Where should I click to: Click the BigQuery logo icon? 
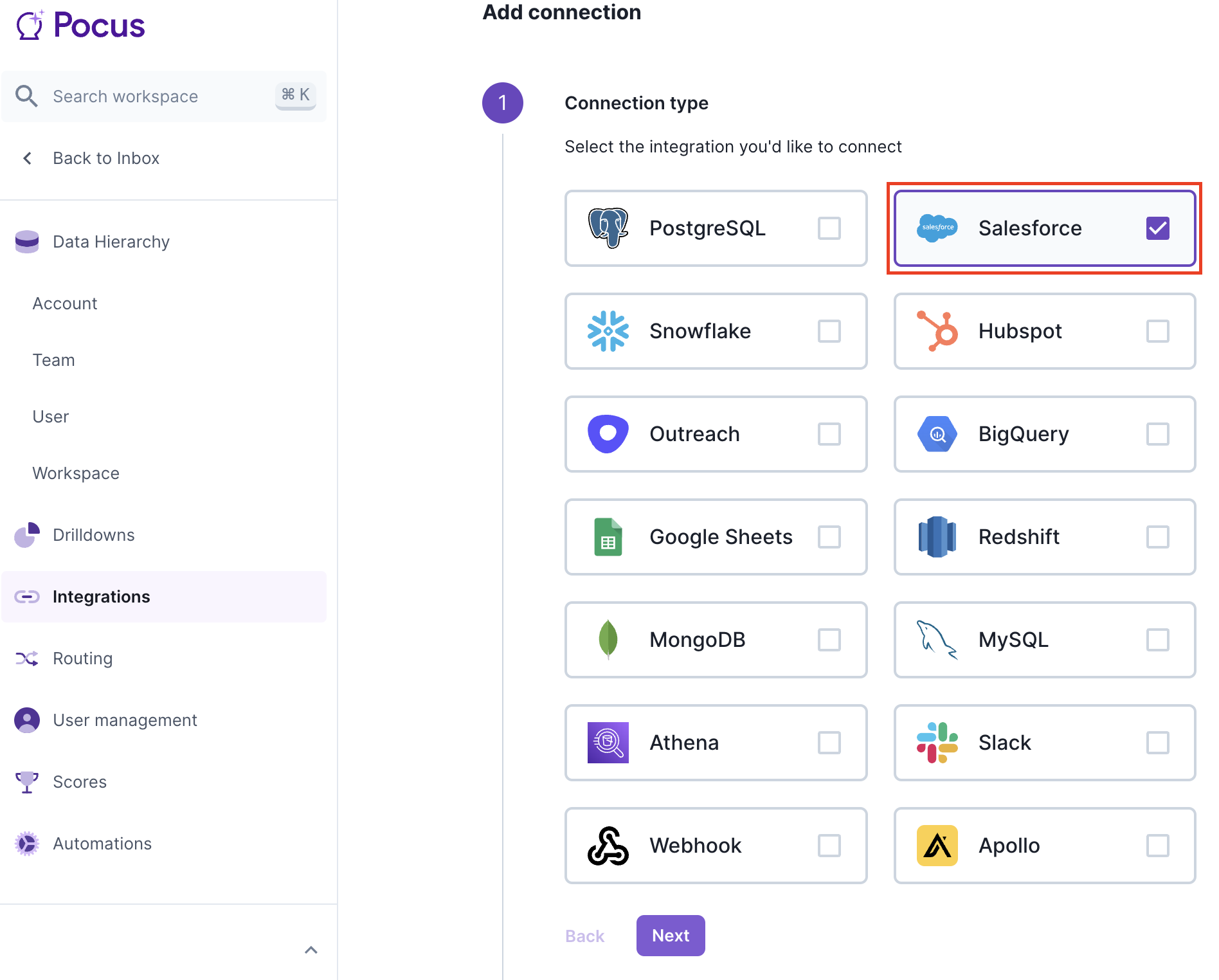[937, 434]
